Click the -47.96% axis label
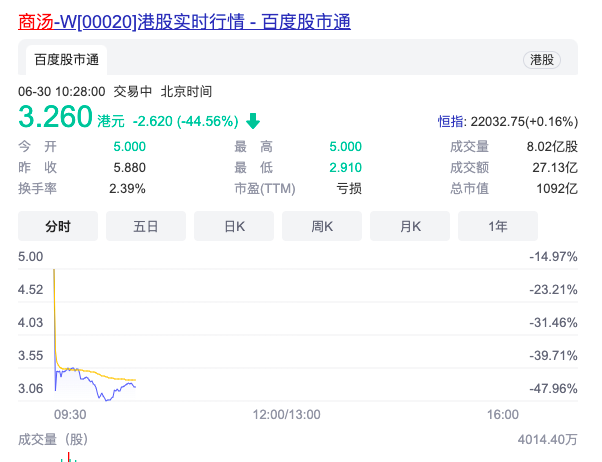 (x=553, y=389)
